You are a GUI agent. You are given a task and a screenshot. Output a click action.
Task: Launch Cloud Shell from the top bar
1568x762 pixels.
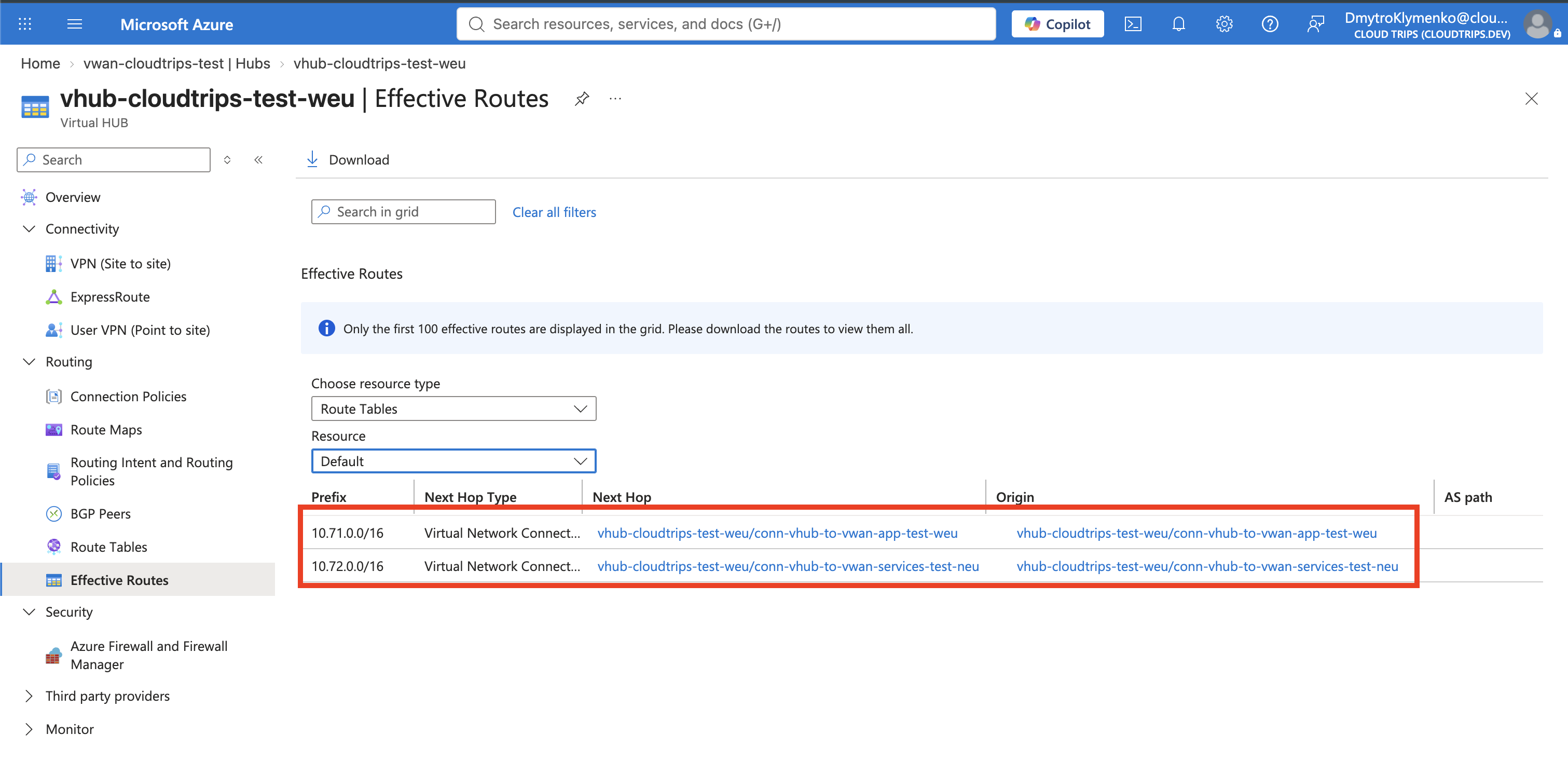pos(1133,24)
